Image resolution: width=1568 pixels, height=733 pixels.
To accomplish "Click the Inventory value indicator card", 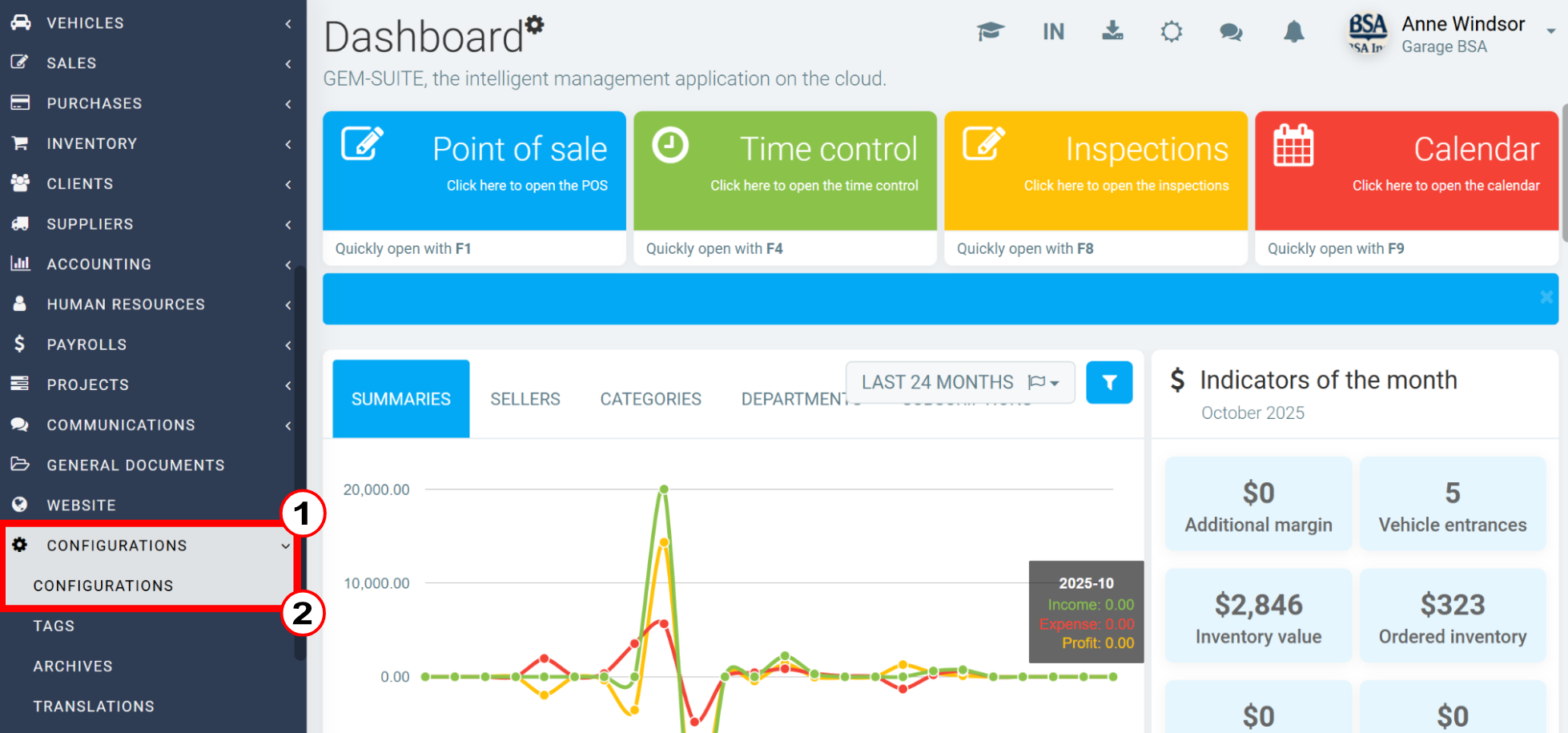I will (1257, 615).
